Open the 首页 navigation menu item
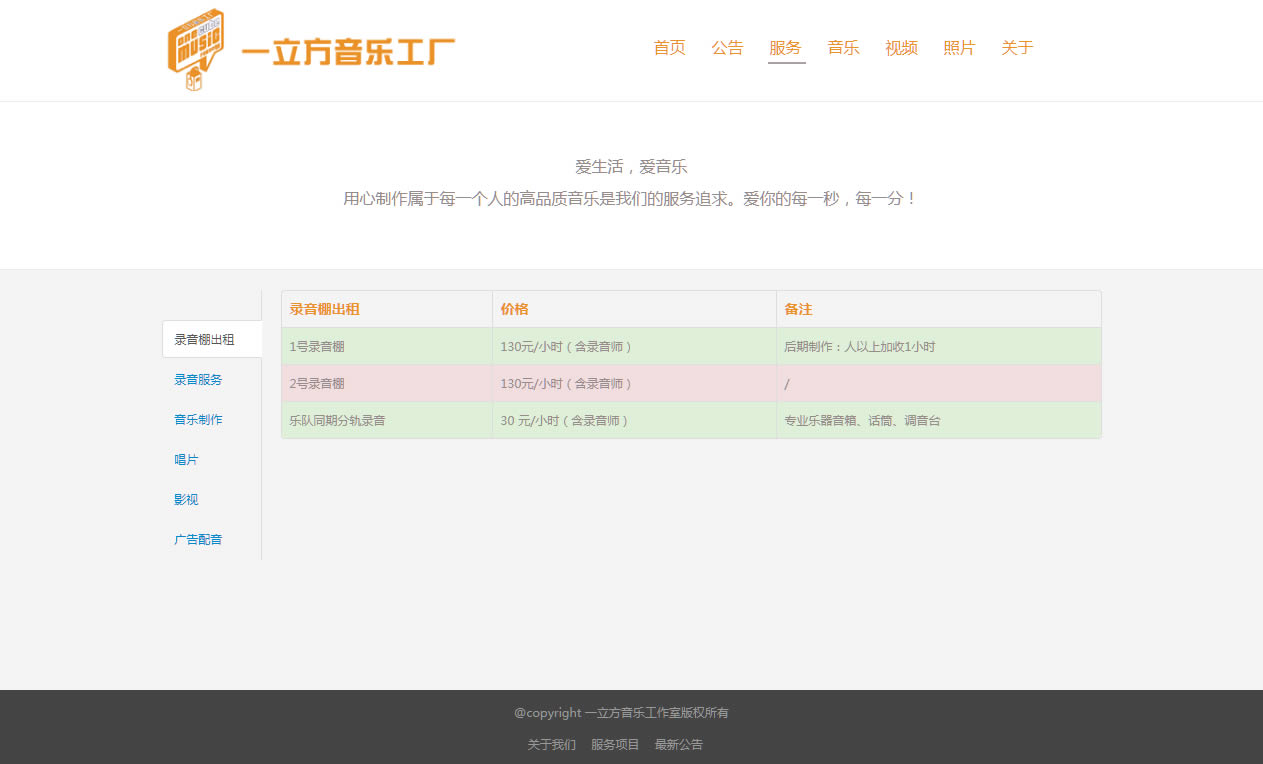Screen dimensions: 1263x764 click(669, 48)
